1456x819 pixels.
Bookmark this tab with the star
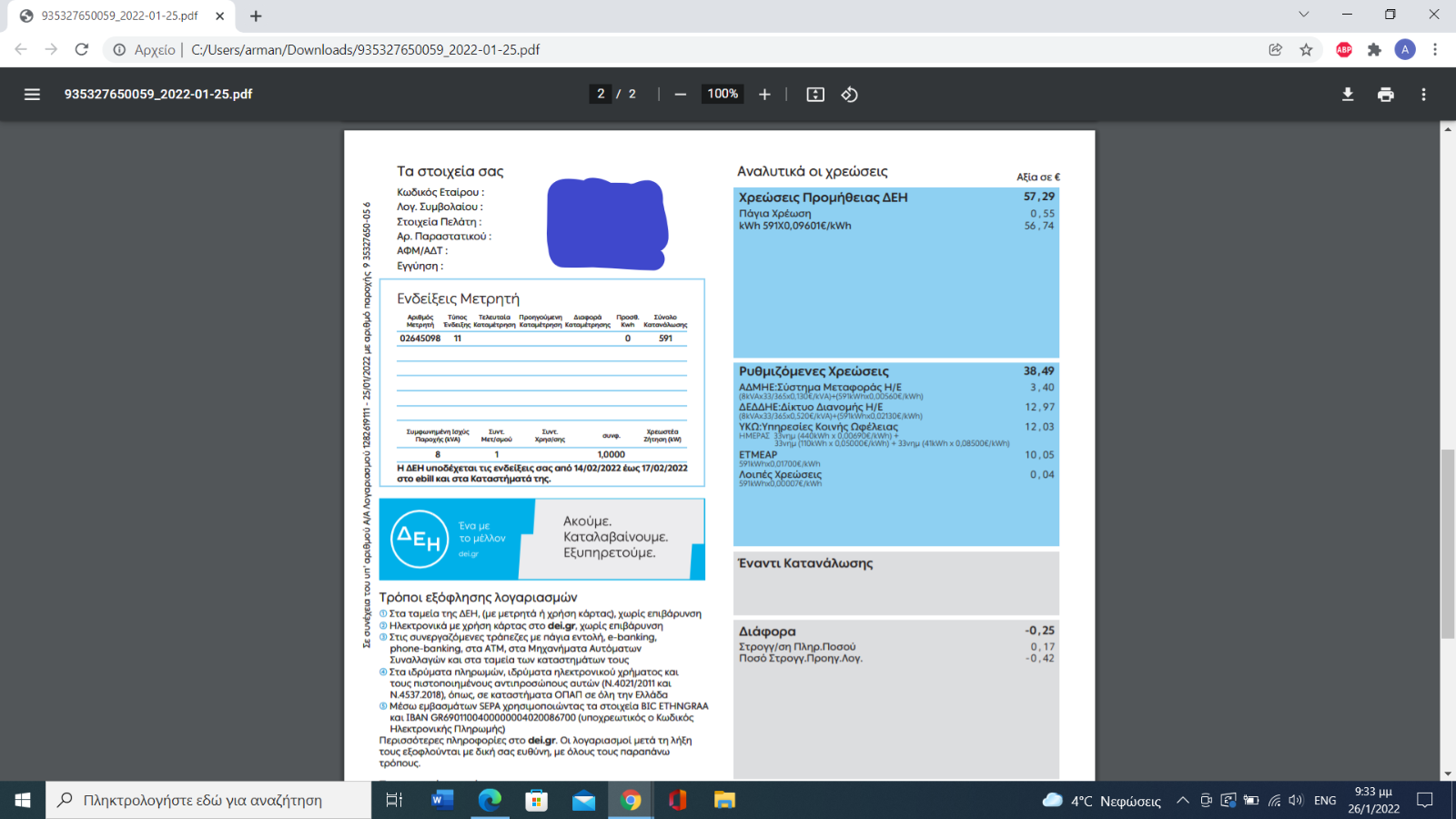1307,50
